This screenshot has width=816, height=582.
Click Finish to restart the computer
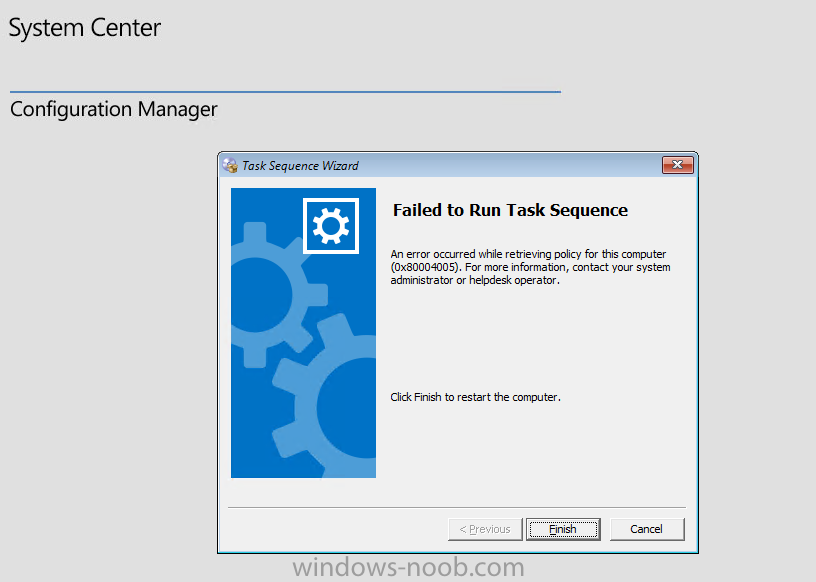563,529
